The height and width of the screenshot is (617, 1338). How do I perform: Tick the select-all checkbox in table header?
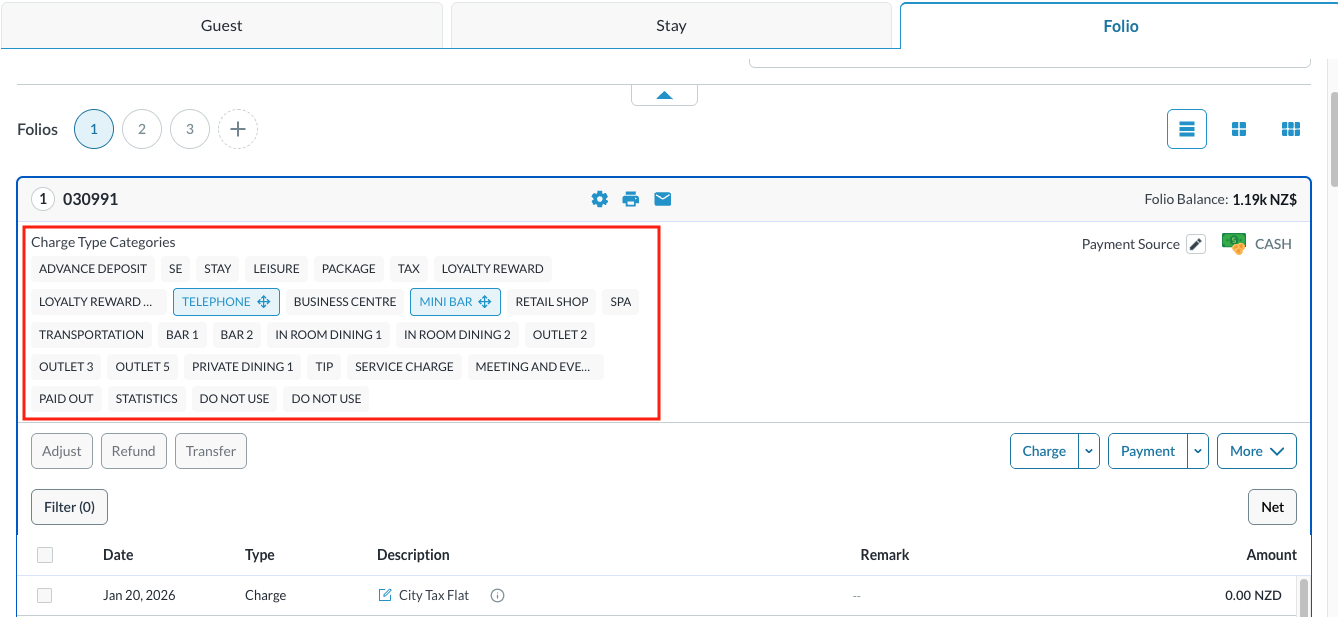[45, 555]
